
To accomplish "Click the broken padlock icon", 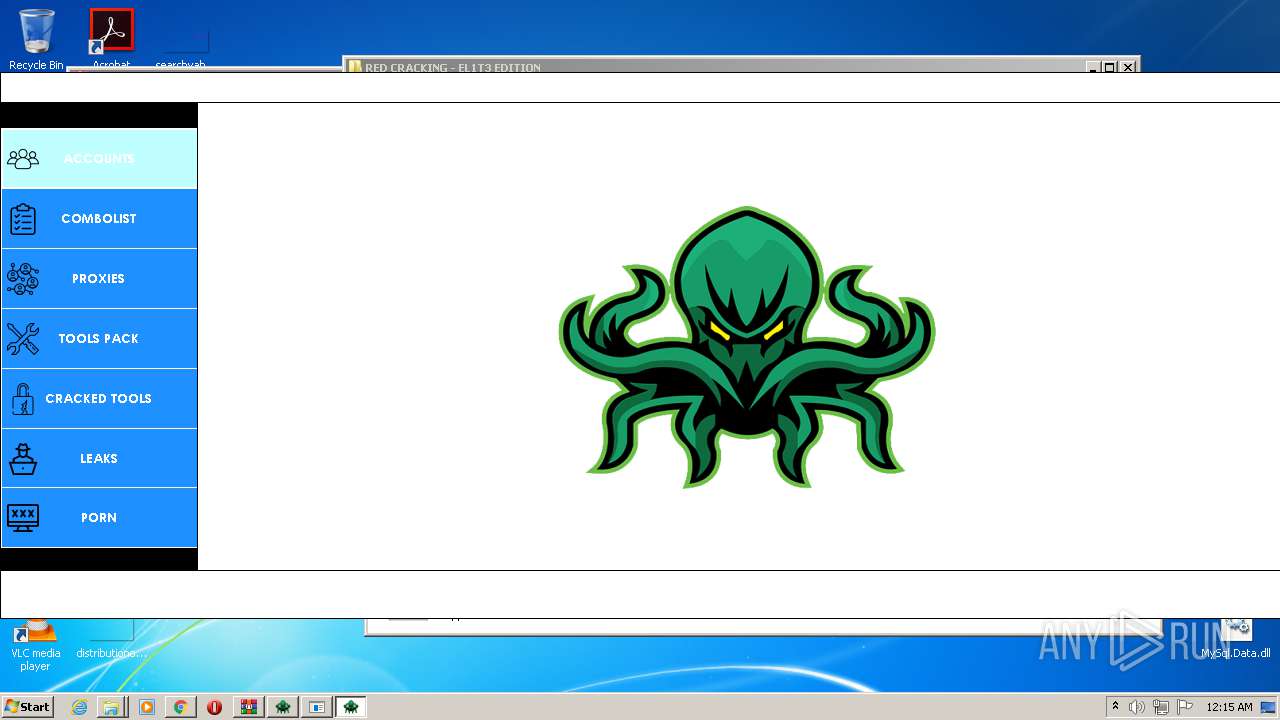I will click(x=23, y=399).
